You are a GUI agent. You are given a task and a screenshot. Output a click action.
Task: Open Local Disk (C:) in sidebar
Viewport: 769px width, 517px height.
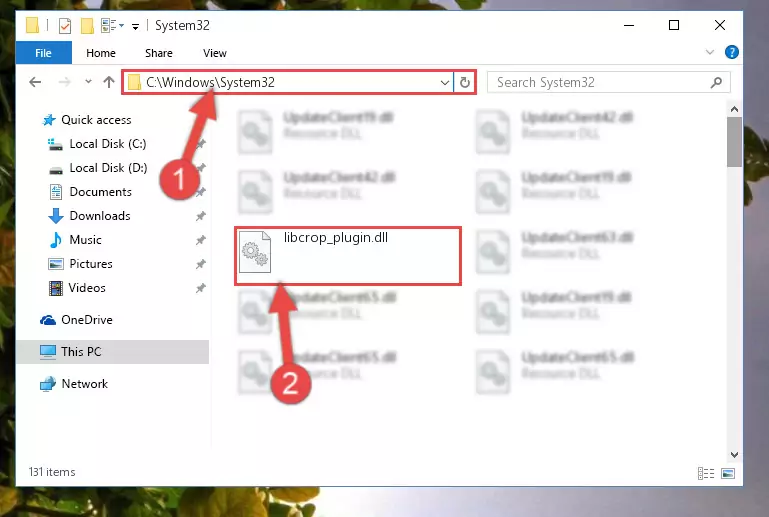pyautogui.click(x=108, y=144)
